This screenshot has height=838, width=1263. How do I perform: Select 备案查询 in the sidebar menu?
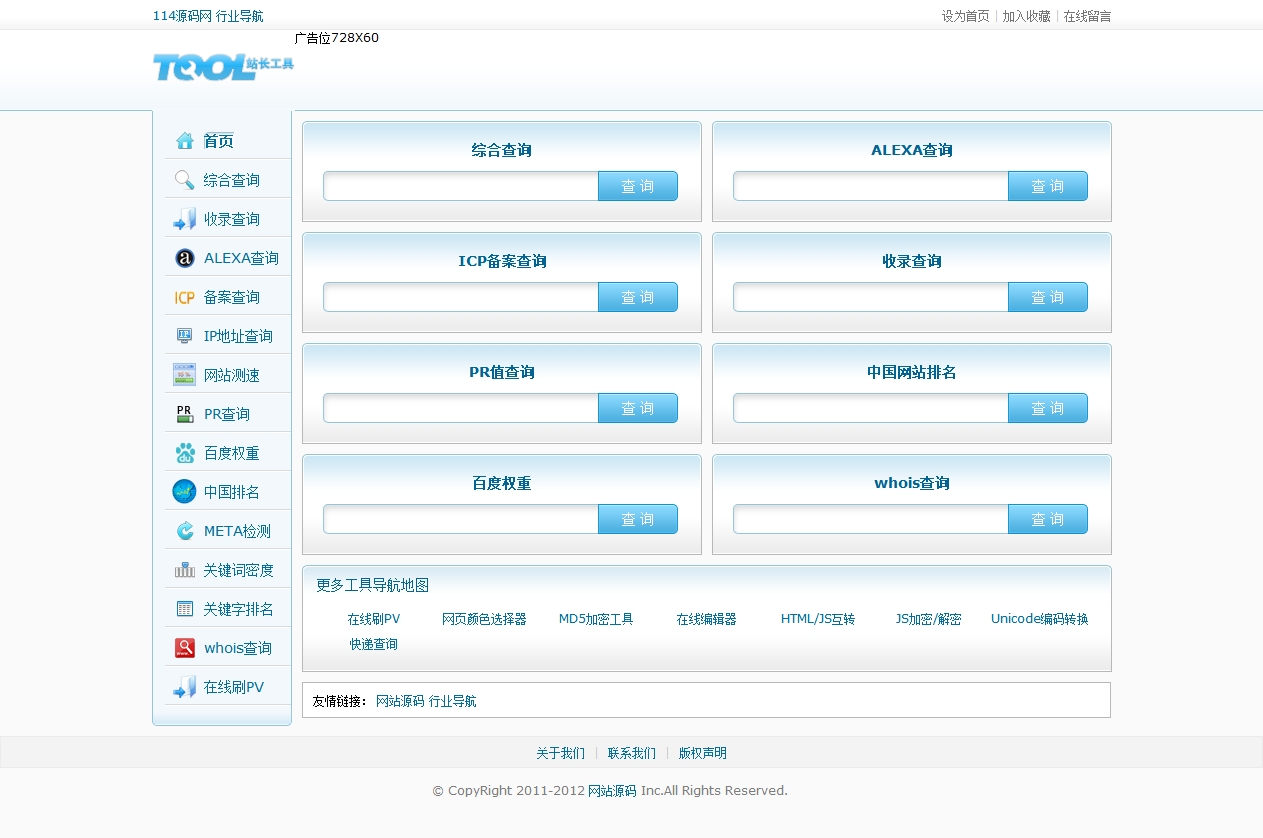click(x=232, y=297)
